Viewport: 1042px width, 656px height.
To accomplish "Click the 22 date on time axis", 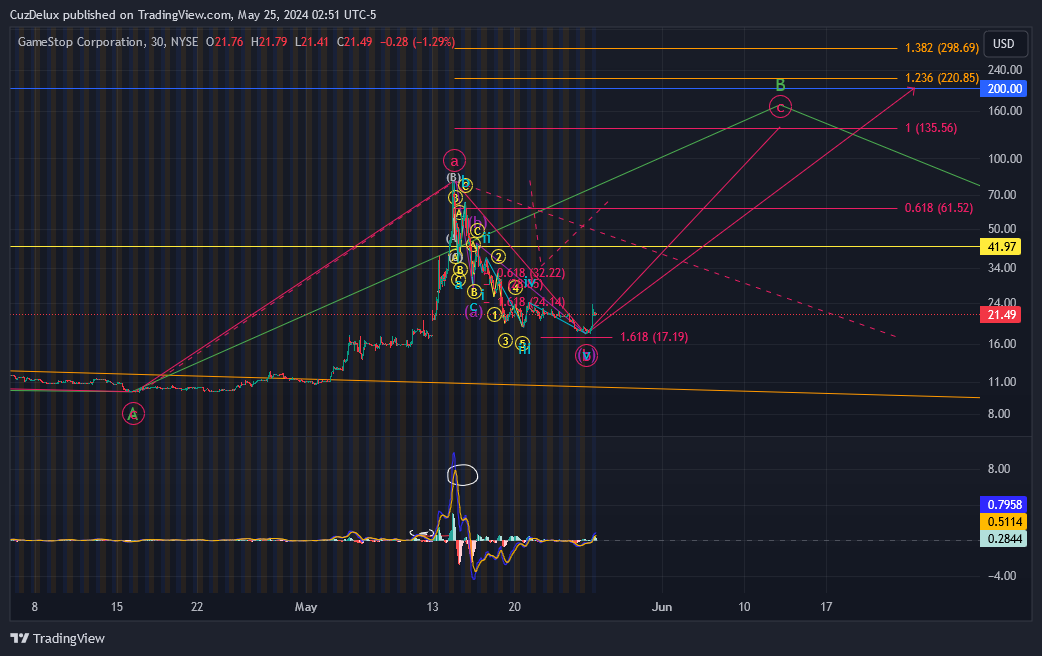I will (x=197, y=607).
